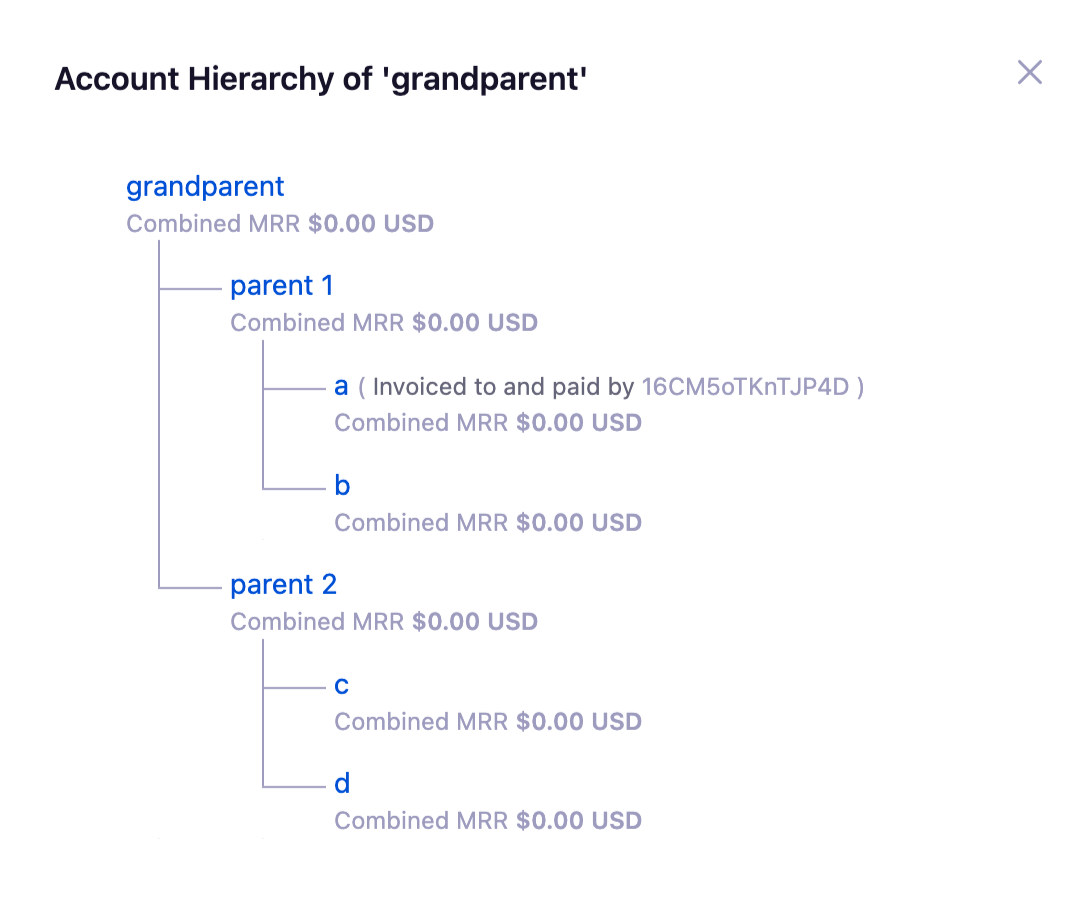Click the branch line leading to account d

[x=294, y=787]
